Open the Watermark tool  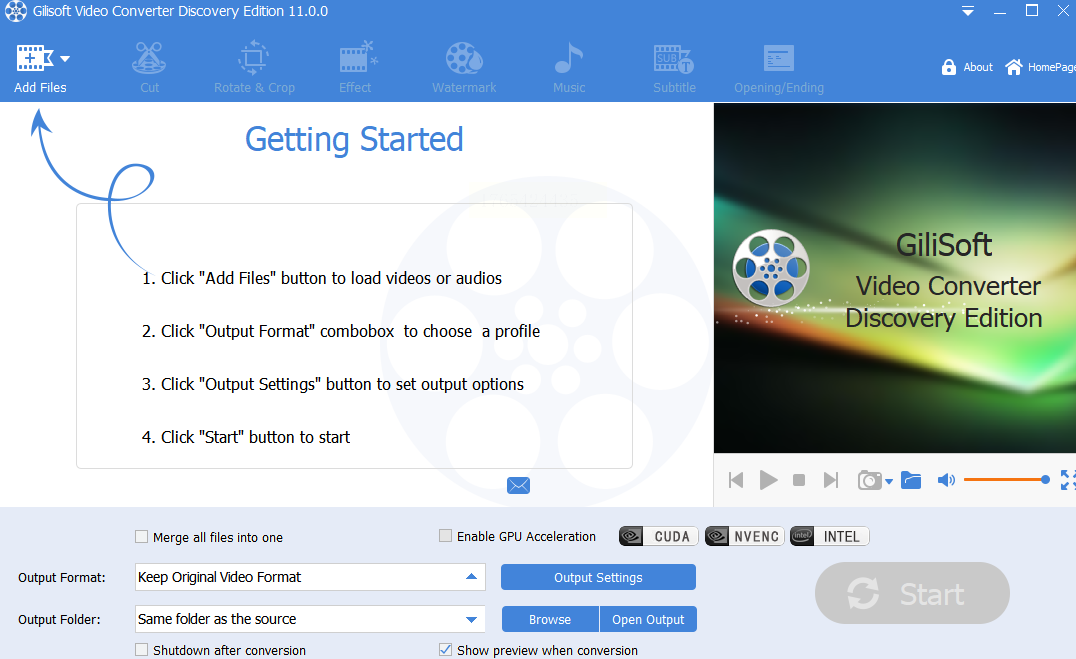tap(464, 67)
